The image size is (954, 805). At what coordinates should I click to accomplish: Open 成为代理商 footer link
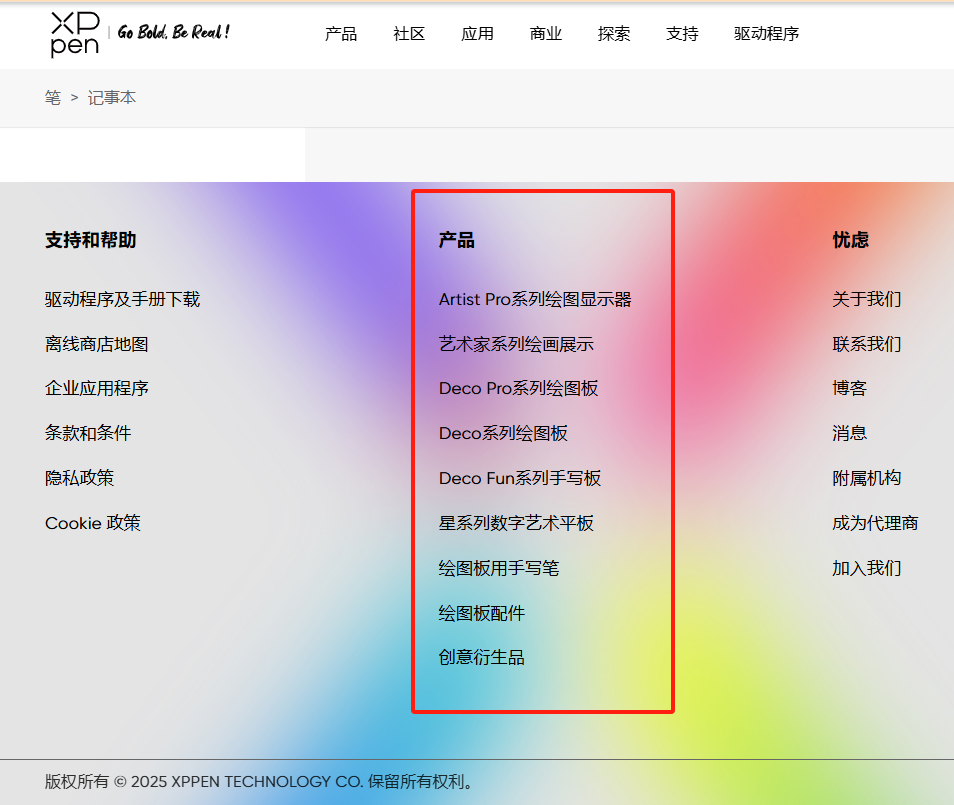[875, 523]
